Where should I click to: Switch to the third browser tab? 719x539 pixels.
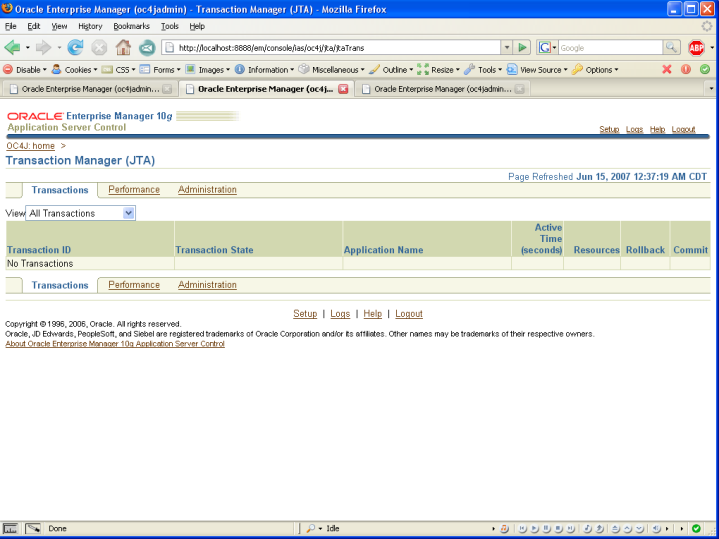(442, 89)
